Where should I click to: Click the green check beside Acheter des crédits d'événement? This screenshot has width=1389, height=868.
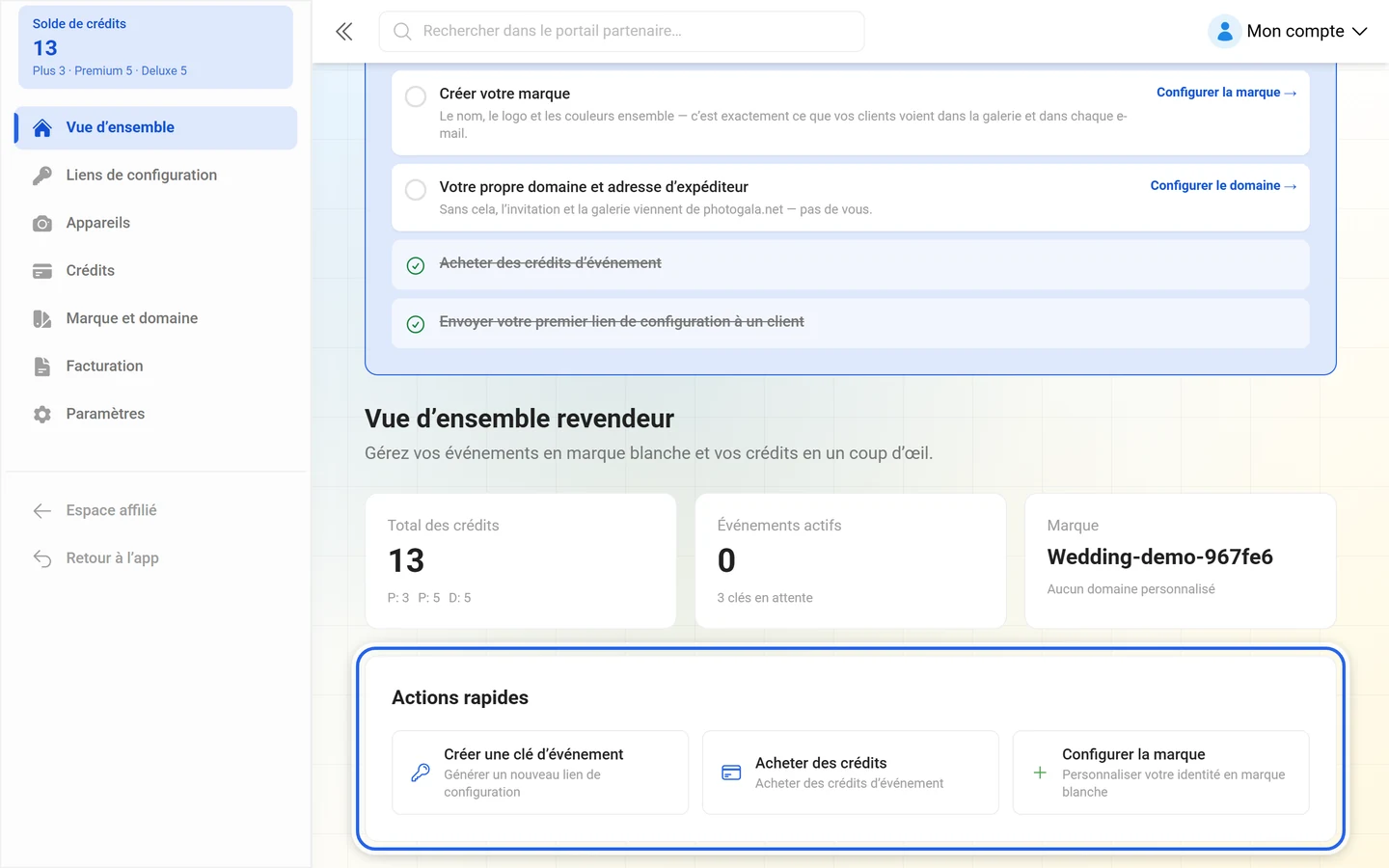416,265
